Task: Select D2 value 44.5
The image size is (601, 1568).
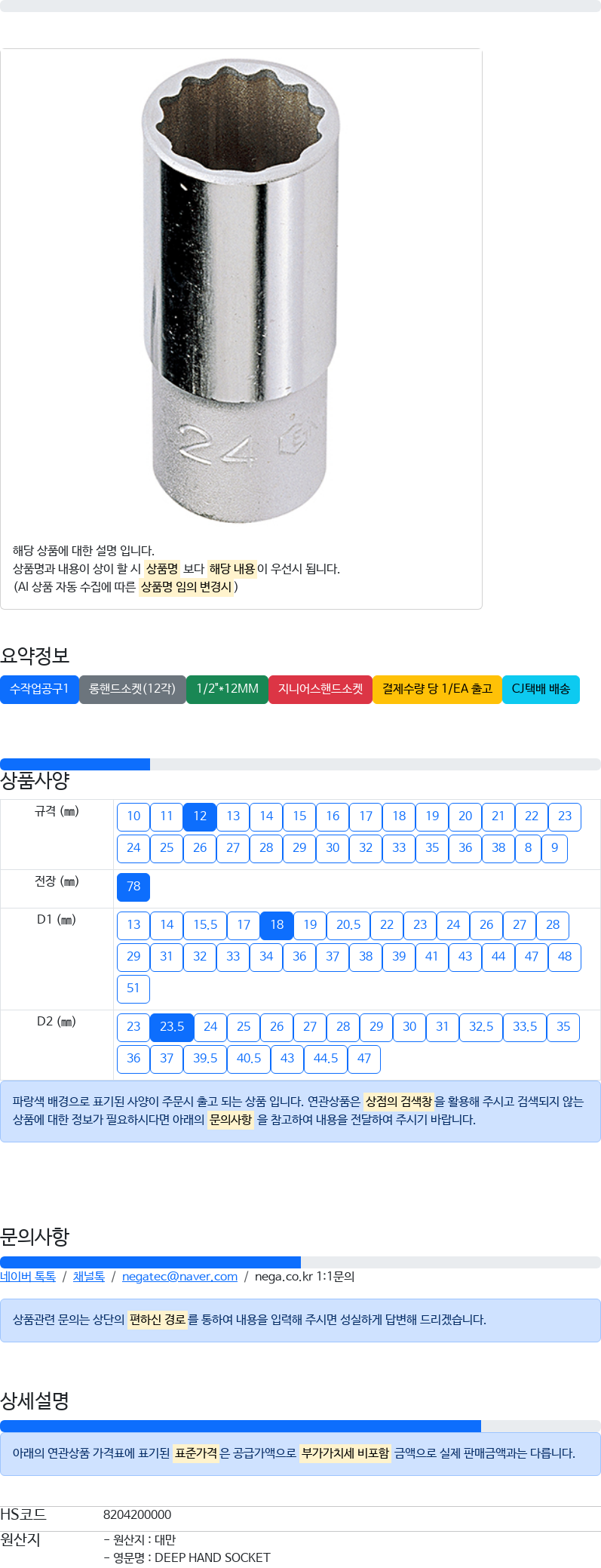Action: pyautogui.click(x=326, y=1059)
